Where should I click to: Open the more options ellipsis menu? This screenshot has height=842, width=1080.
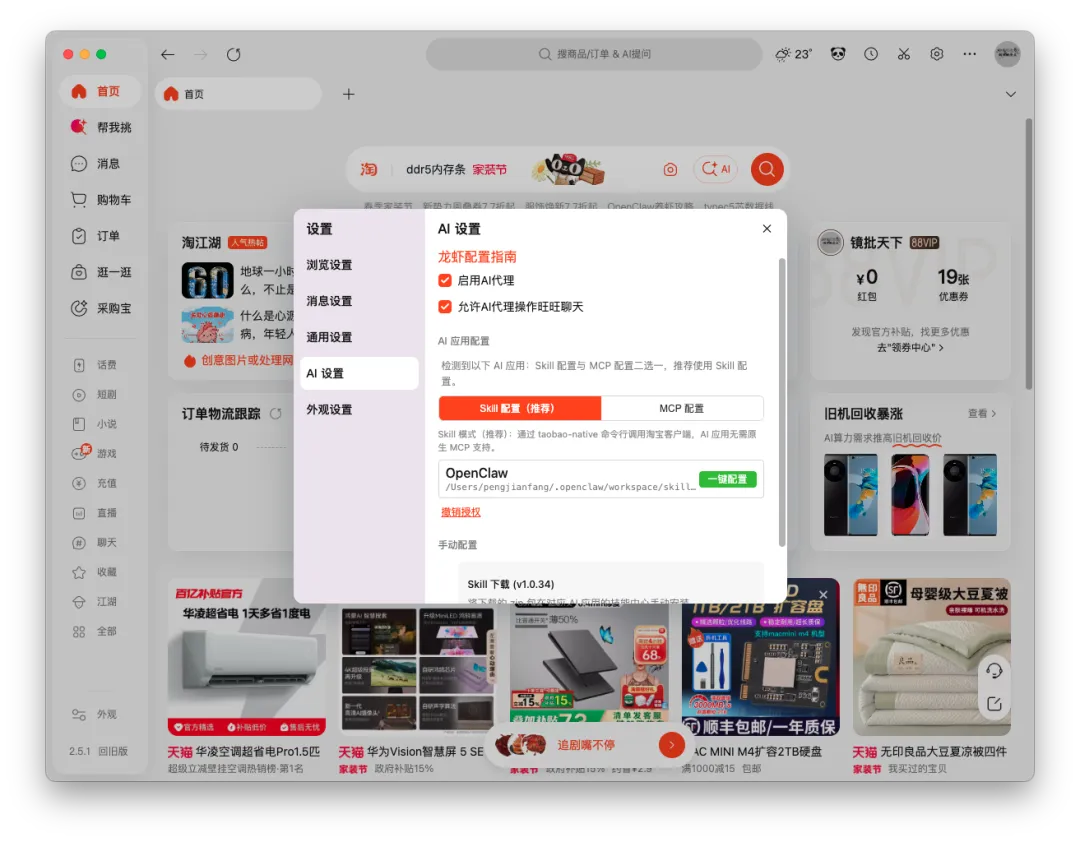pyautogui.click(x=970, y=54)
